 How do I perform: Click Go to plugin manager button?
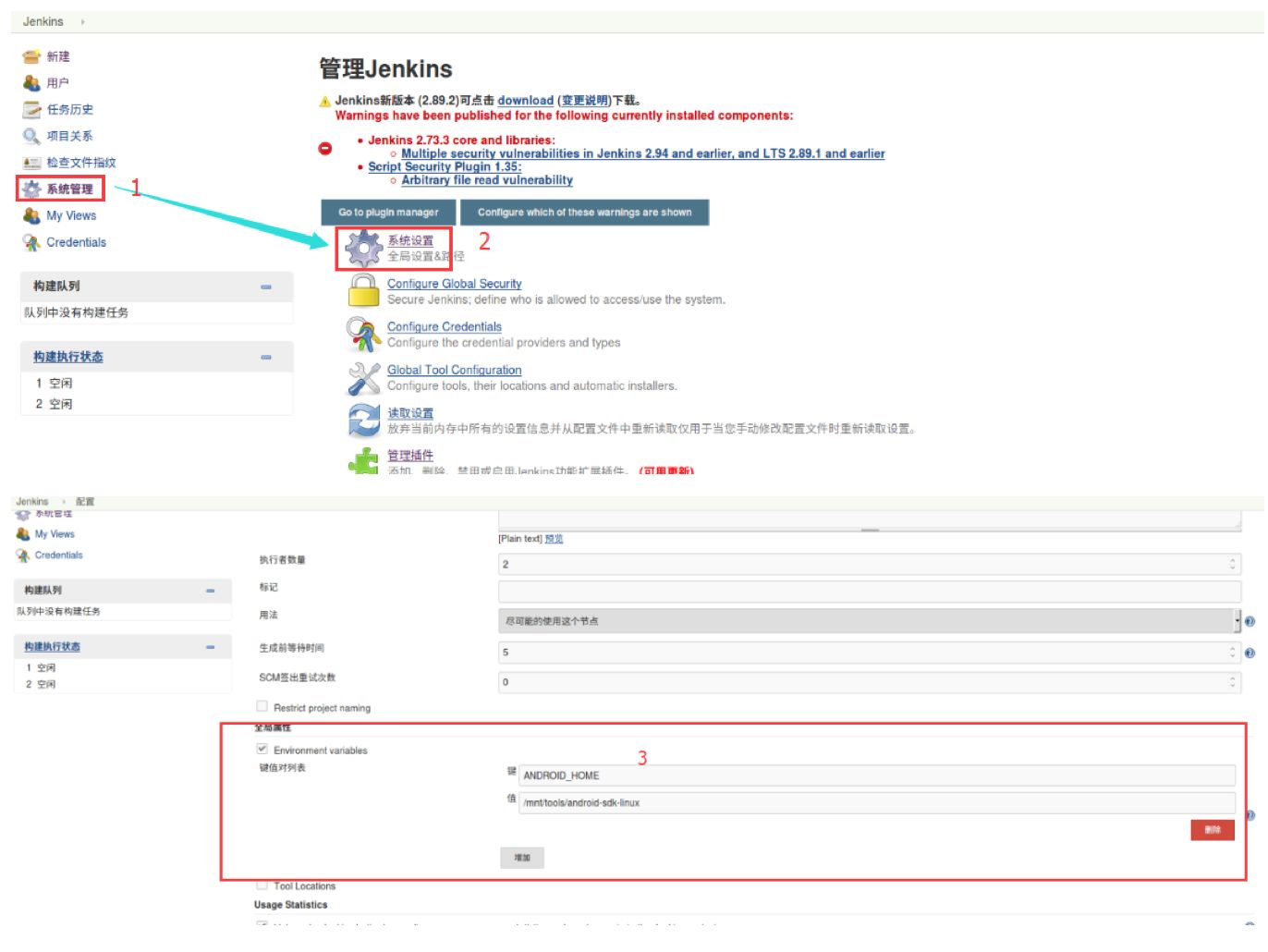pyautogui.click(x=388, y=213)
